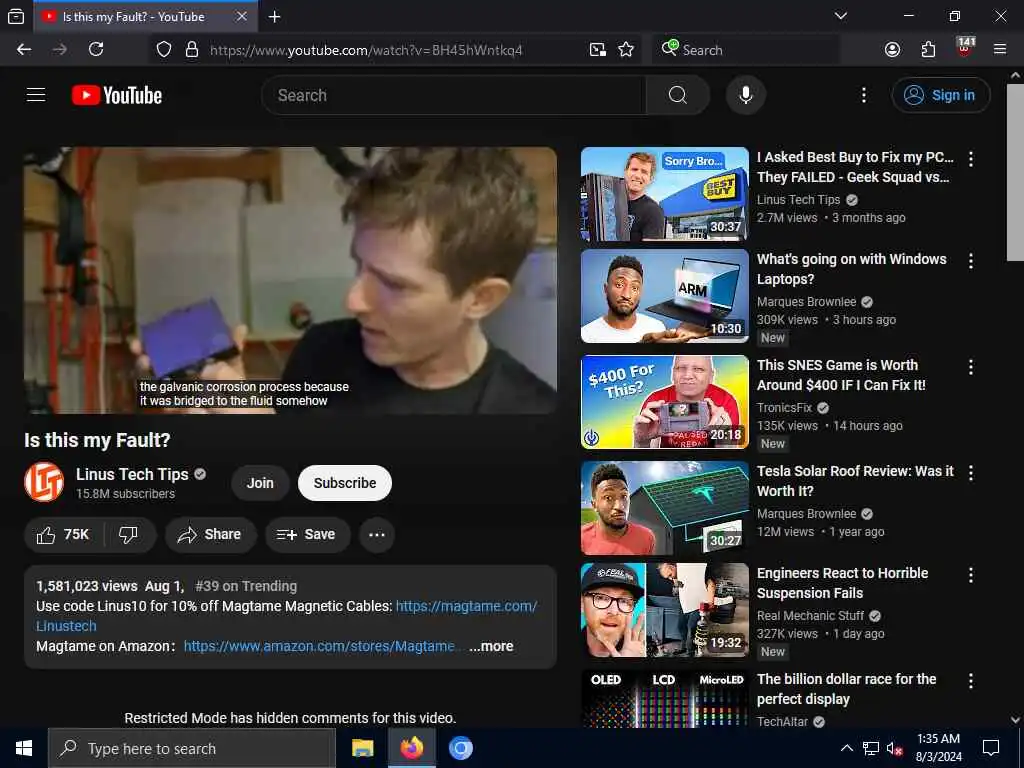The width and height of the screenshot is (1024, 768).
Task: Go to the YouTube home logo
Action: point(117,95)
